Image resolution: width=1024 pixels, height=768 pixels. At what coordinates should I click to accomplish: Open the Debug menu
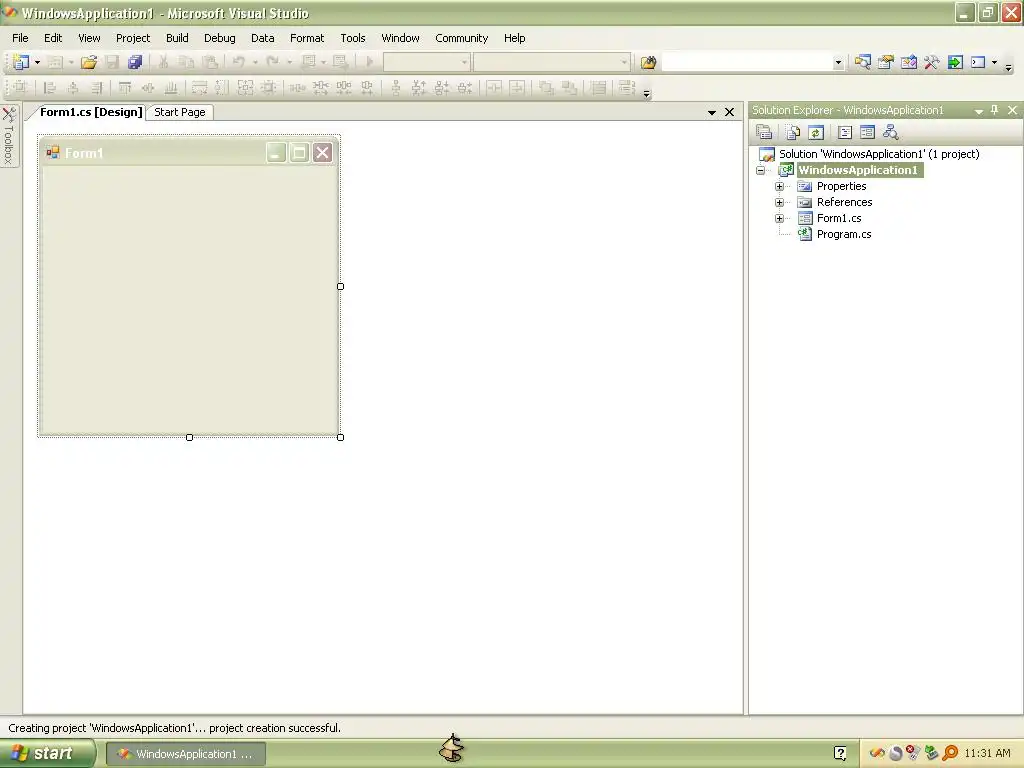tap(219, 38)
